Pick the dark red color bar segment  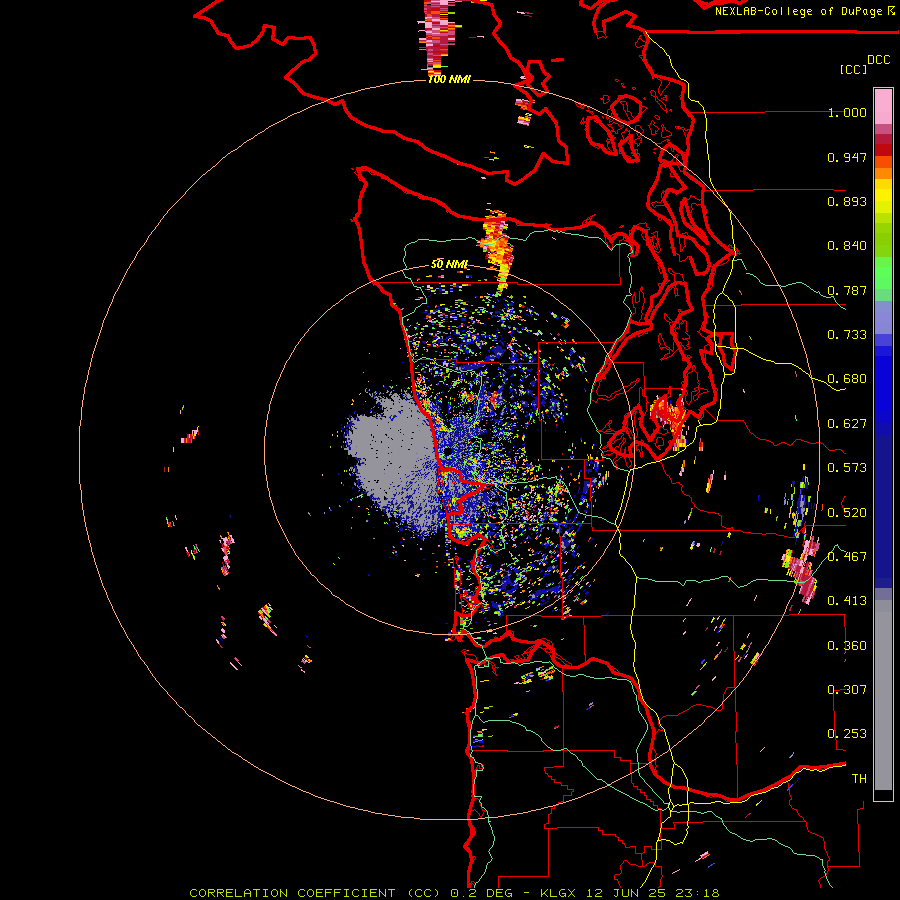tap(883, 150)
